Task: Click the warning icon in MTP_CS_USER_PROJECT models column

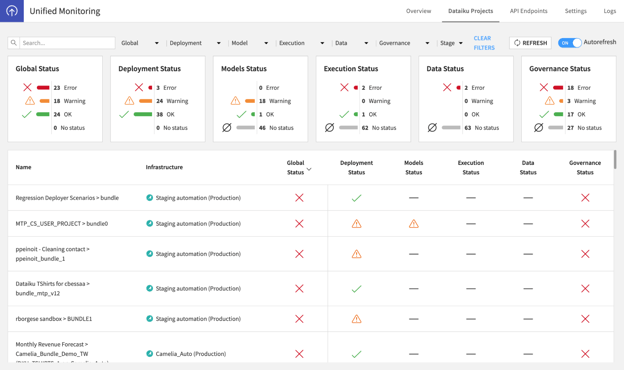Action: click(414, 224)
